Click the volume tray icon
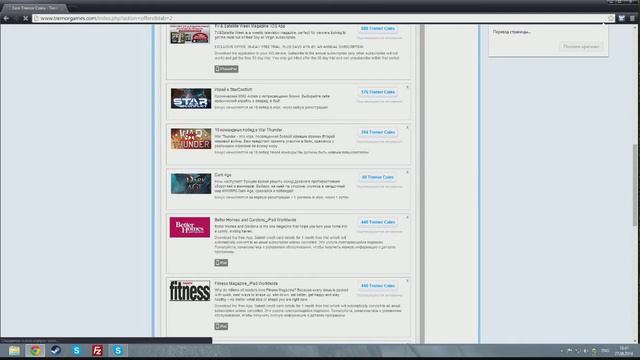640x360 pixels. coord(586,351)
